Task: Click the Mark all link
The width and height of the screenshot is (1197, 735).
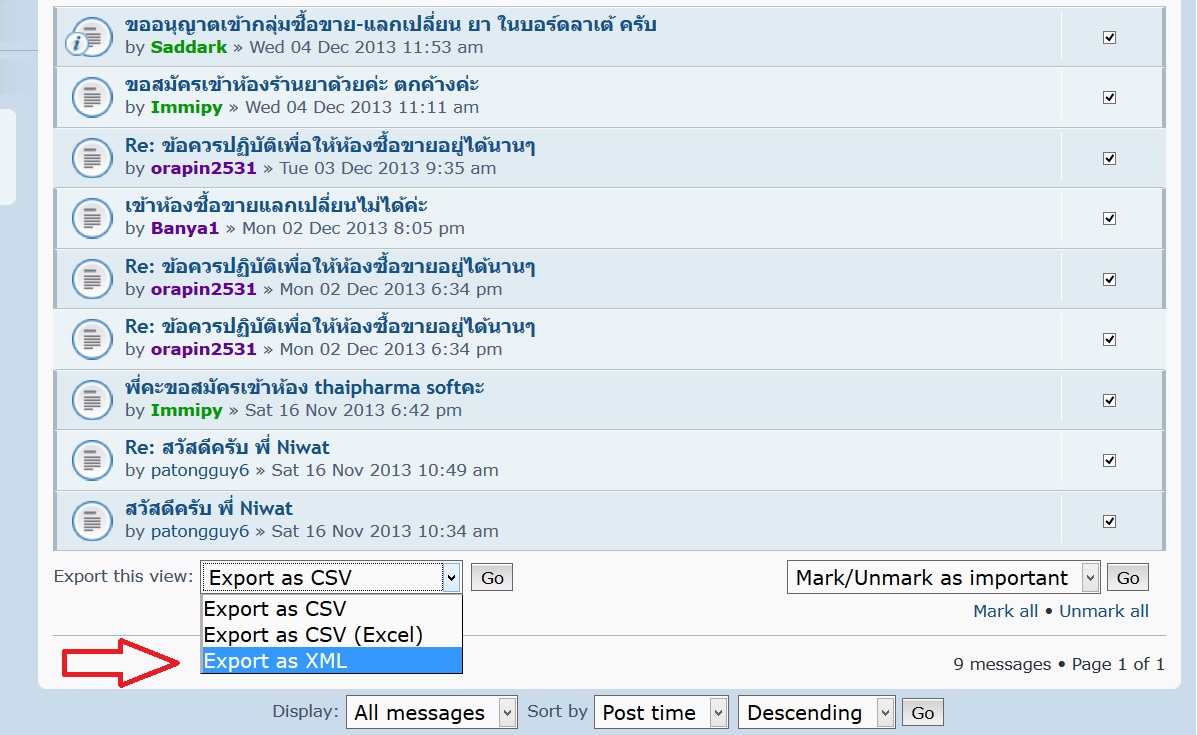Action: (x=1005, y=611)
